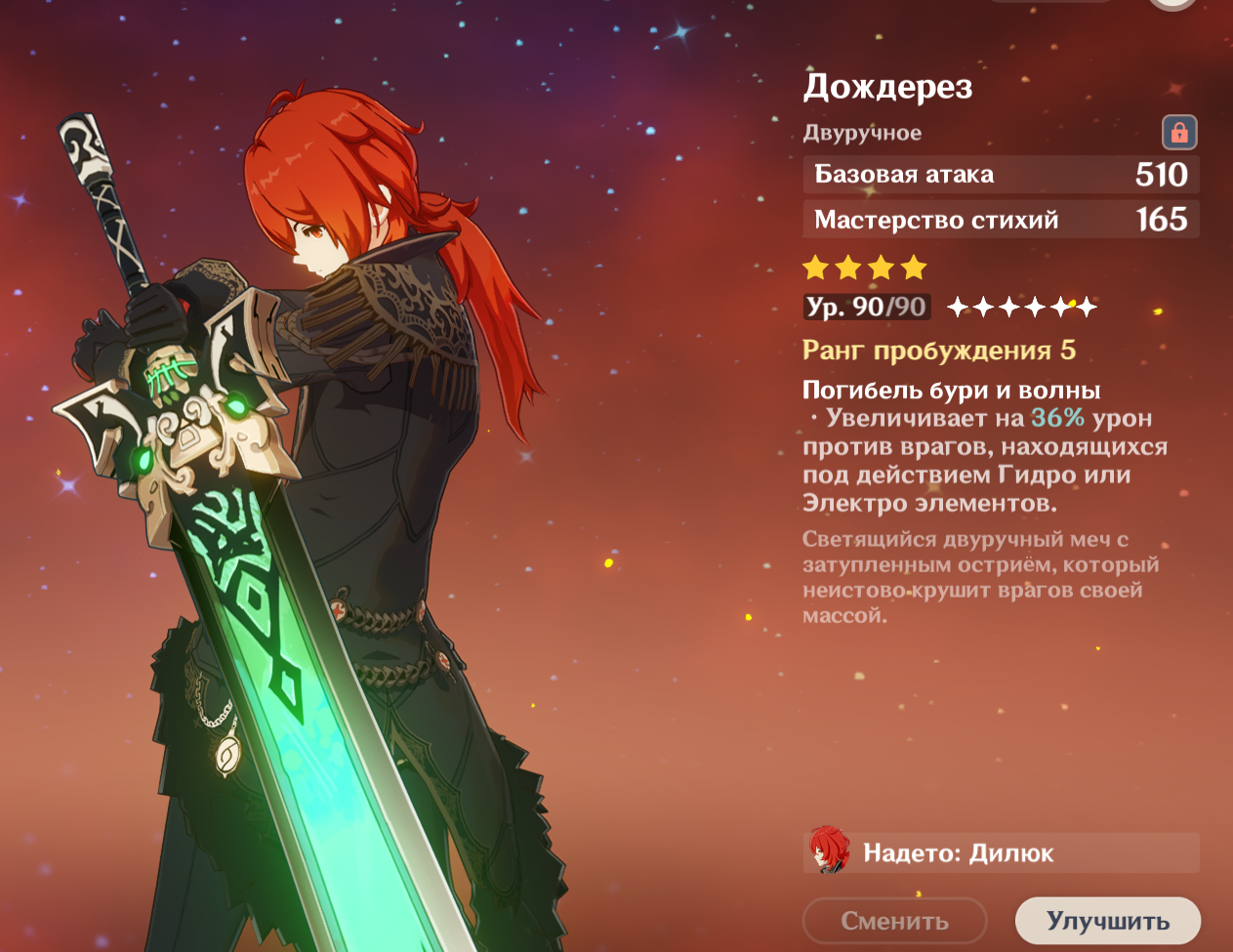Click the last white ascension star
The height and width of the screenshot is (952, 1233).
[x=1086, y=308]
